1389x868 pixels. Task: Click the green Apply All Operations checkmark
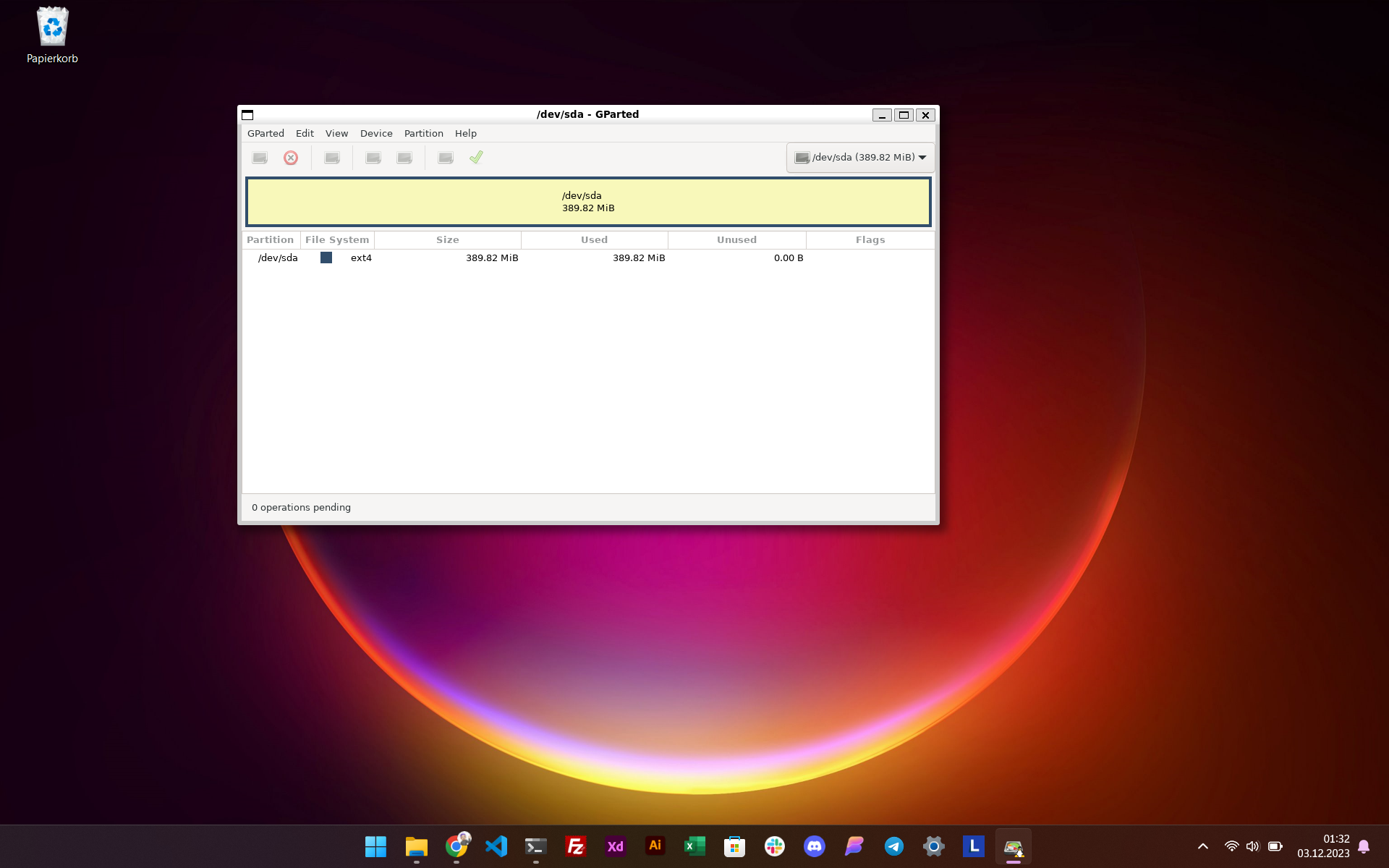tap(476, 158)
